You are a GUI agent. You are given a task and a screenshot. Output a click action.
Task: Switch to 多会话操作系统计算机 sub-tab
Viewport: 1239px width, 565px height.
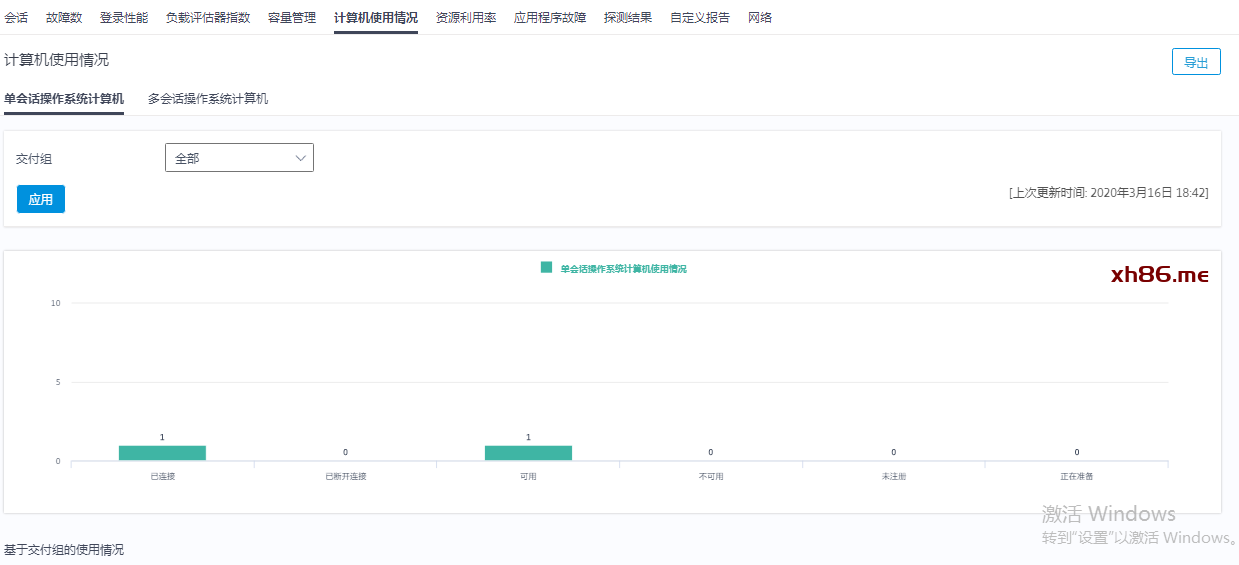(x=208, y=99)
